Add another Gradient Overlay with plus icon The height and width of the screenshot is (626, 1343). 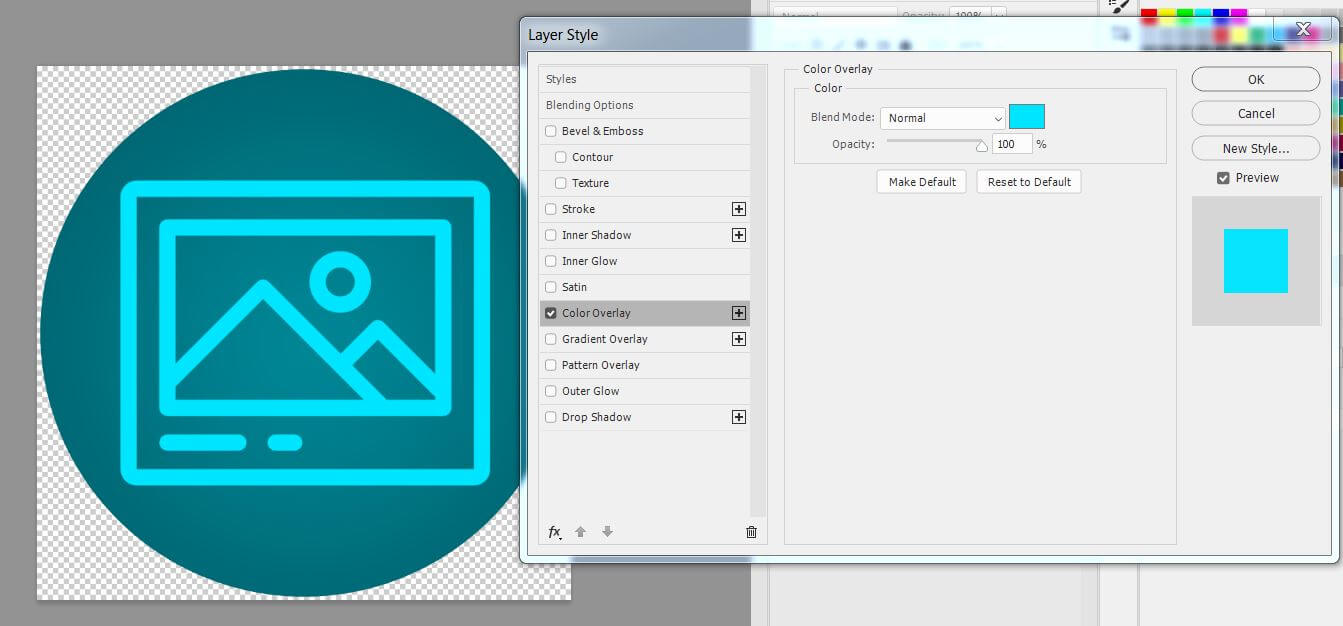point(738,339)
